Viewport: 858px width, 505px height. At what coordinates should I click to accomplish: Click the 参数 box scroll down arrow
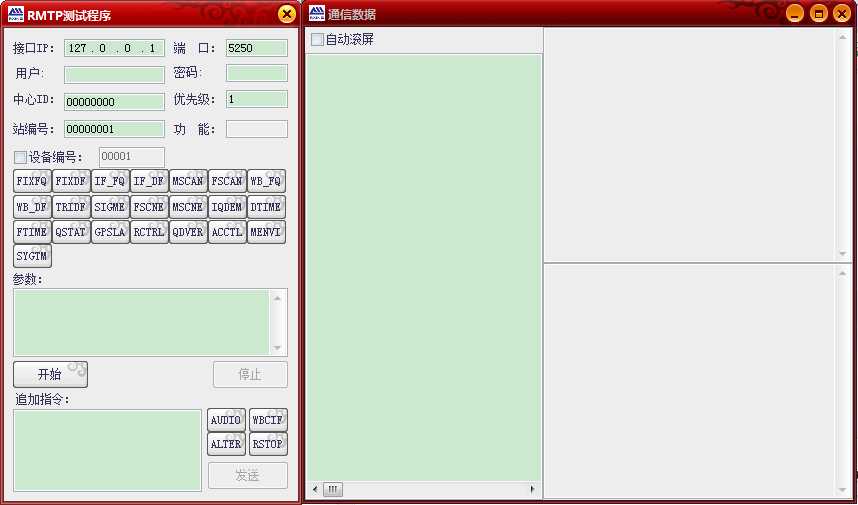[x=277, y=348]
